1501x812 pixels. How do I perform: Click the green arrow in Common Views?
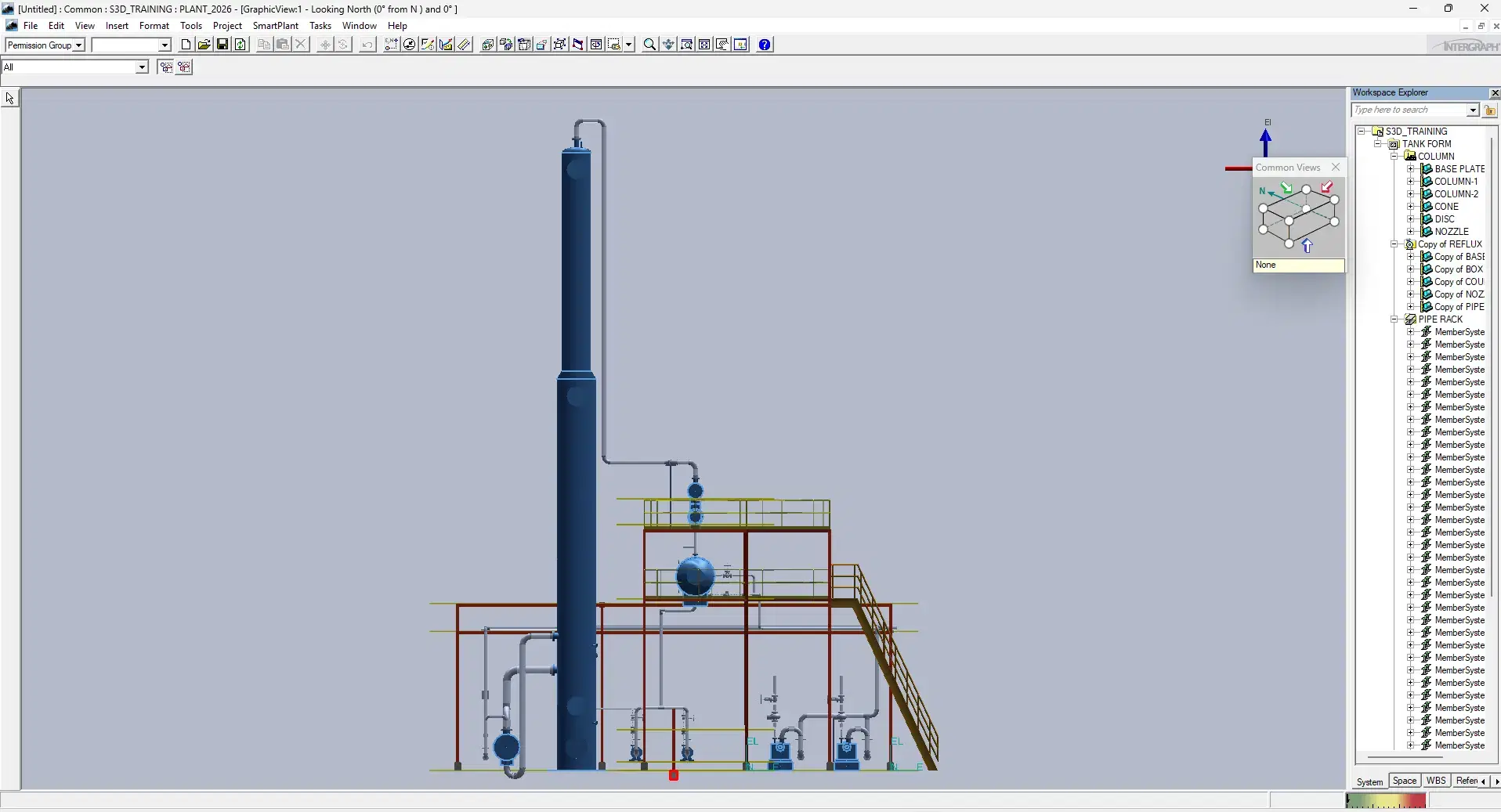(1286, 188)
